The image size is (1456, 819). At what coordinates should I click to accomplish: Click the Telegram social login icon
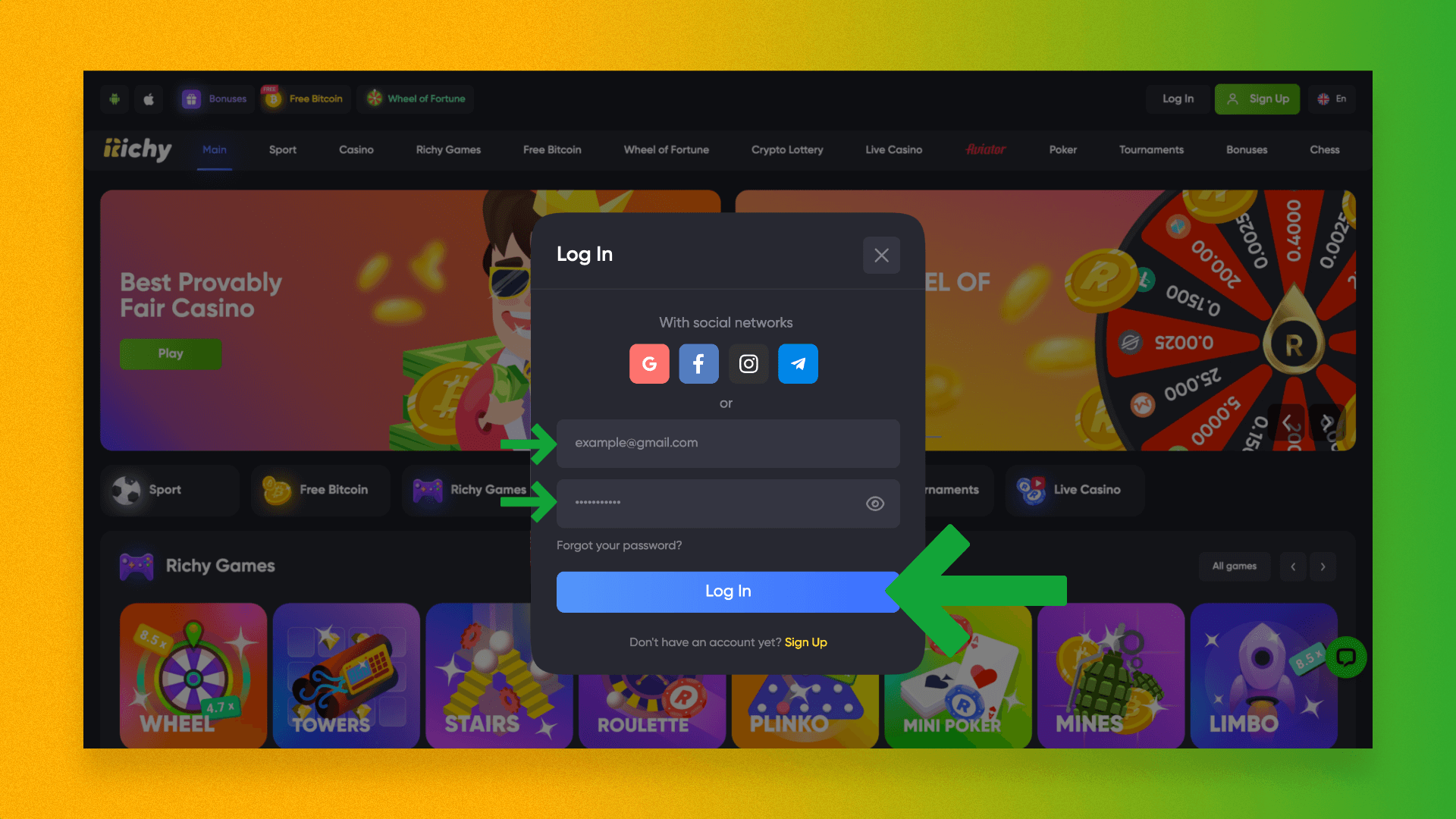(798, 363)
